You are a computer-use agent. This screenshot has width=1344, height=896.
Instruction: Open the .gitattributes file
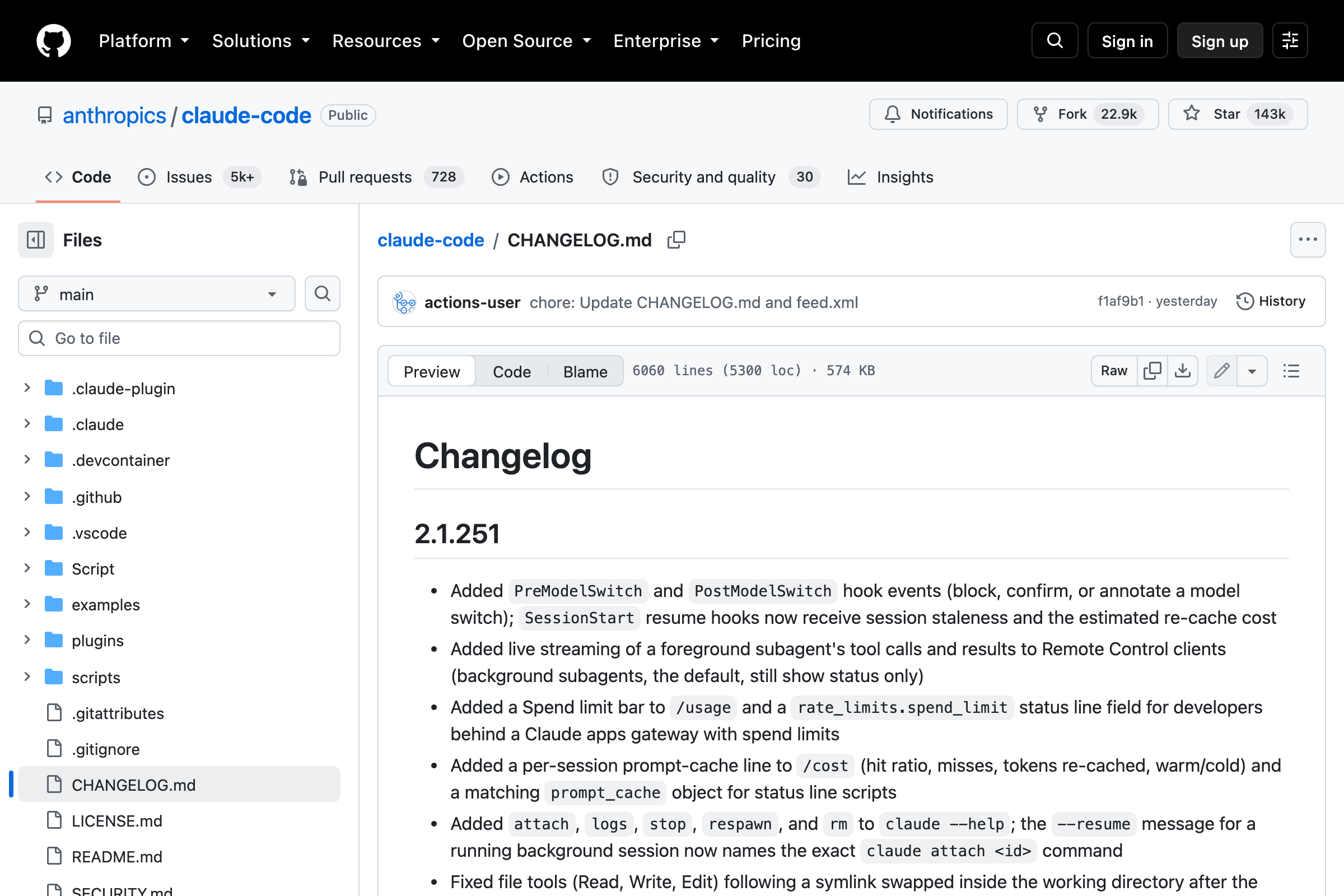click(x=179, y=713)
